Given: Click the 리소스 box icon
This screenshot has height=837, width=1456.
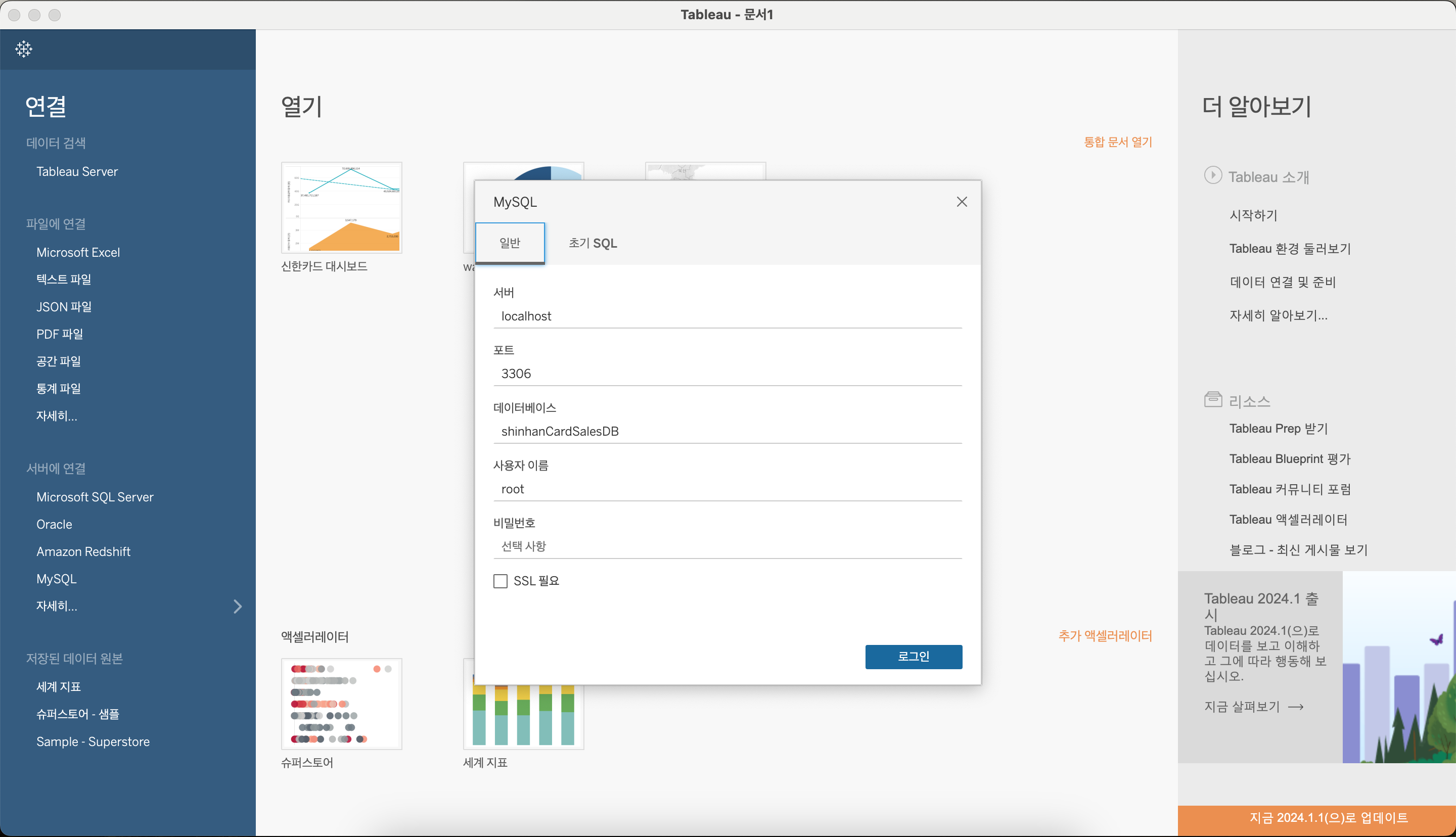Looking at the screenshot, I should pos(1213,399).
